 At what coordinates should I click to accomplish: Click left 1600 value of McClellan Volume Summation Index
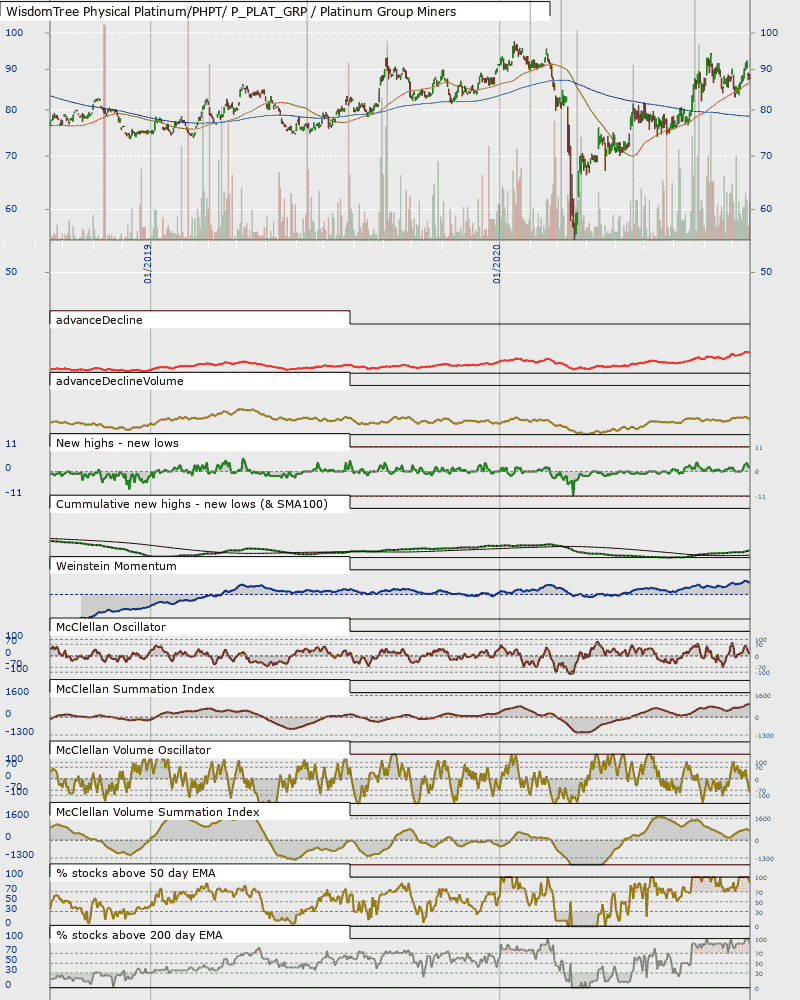pyautogui.click(x=17, y=815)
